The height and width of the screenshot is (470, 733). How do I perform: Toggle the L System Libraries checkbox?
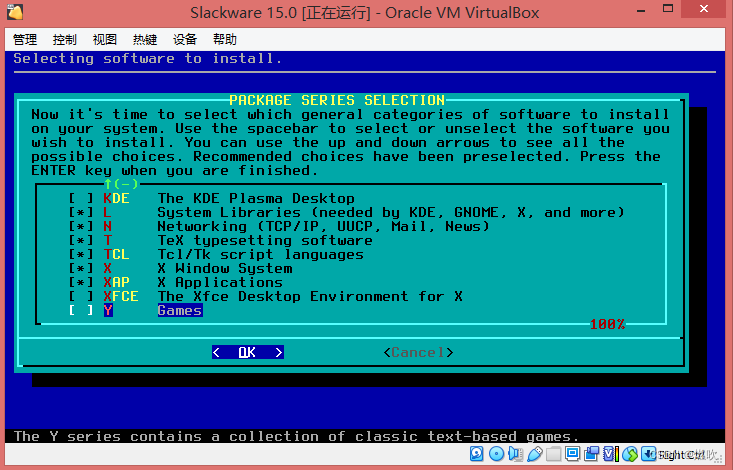coord(81,212)
